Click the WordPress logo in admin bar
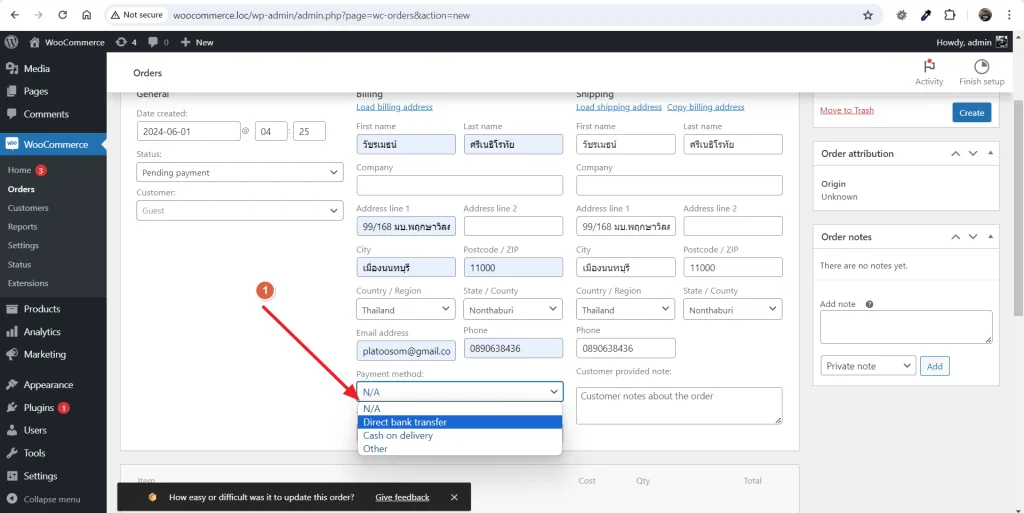Screen dimensions: 1024x513 12,42
